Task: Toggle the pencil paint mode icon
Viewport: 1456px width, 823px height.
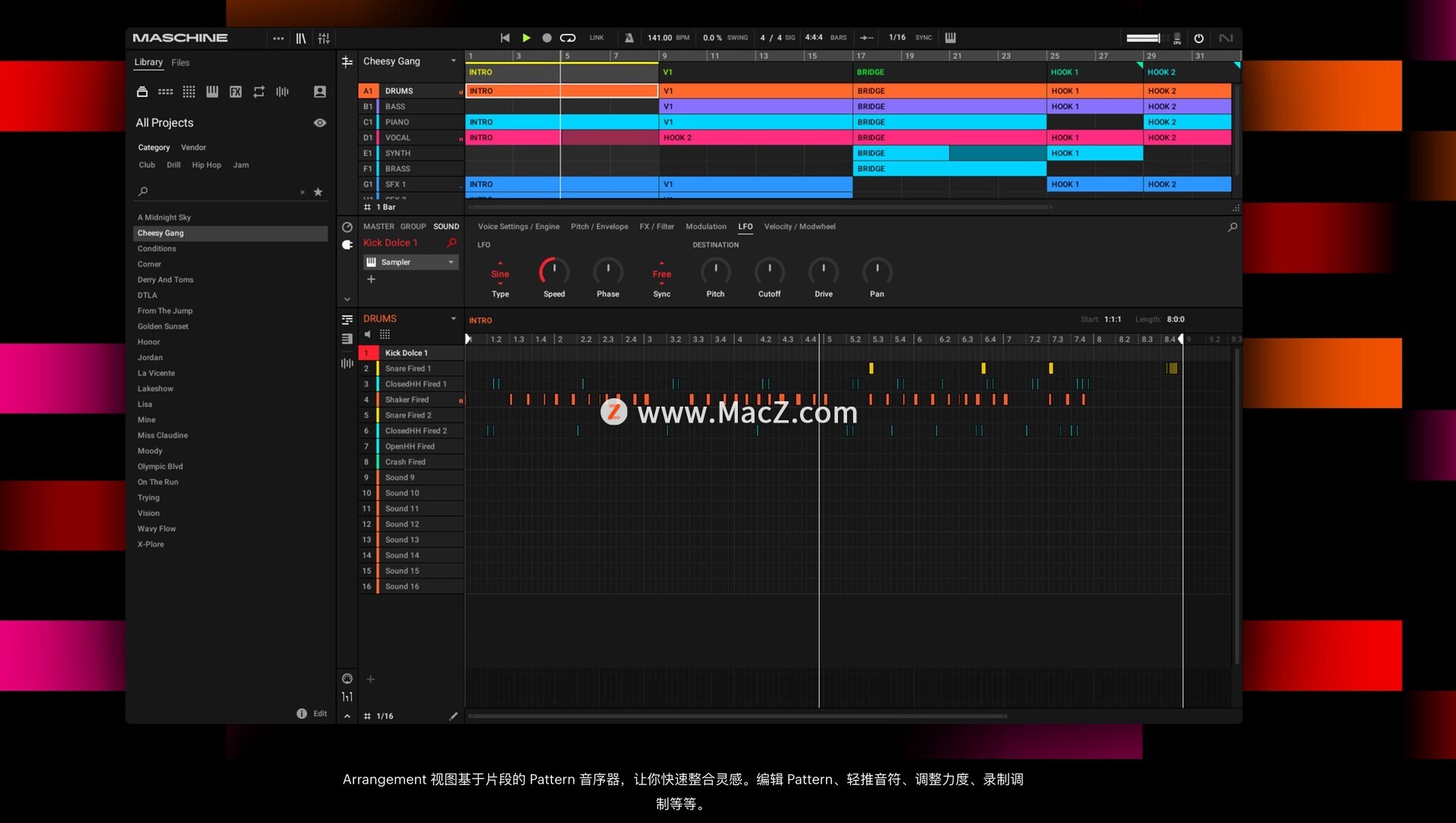Action: click(453, 716)
